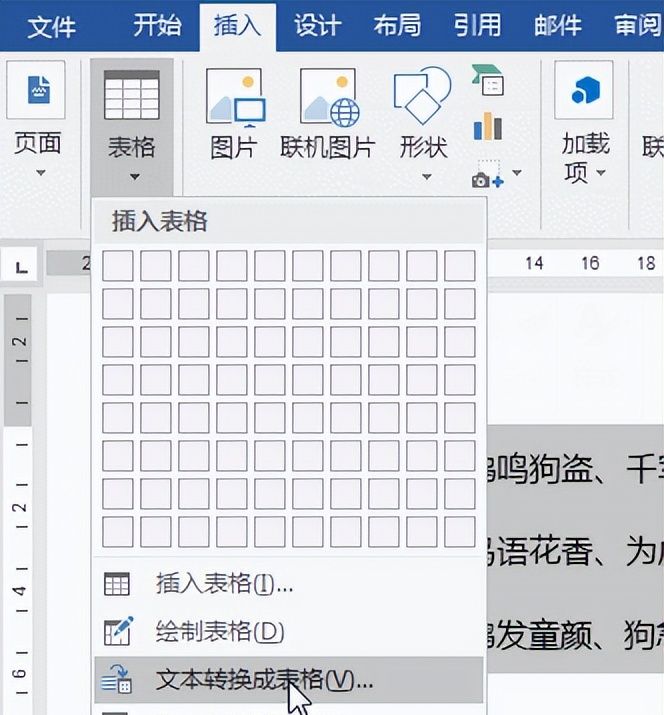Click the 插入表格(I) grid icon

point(117,584)
